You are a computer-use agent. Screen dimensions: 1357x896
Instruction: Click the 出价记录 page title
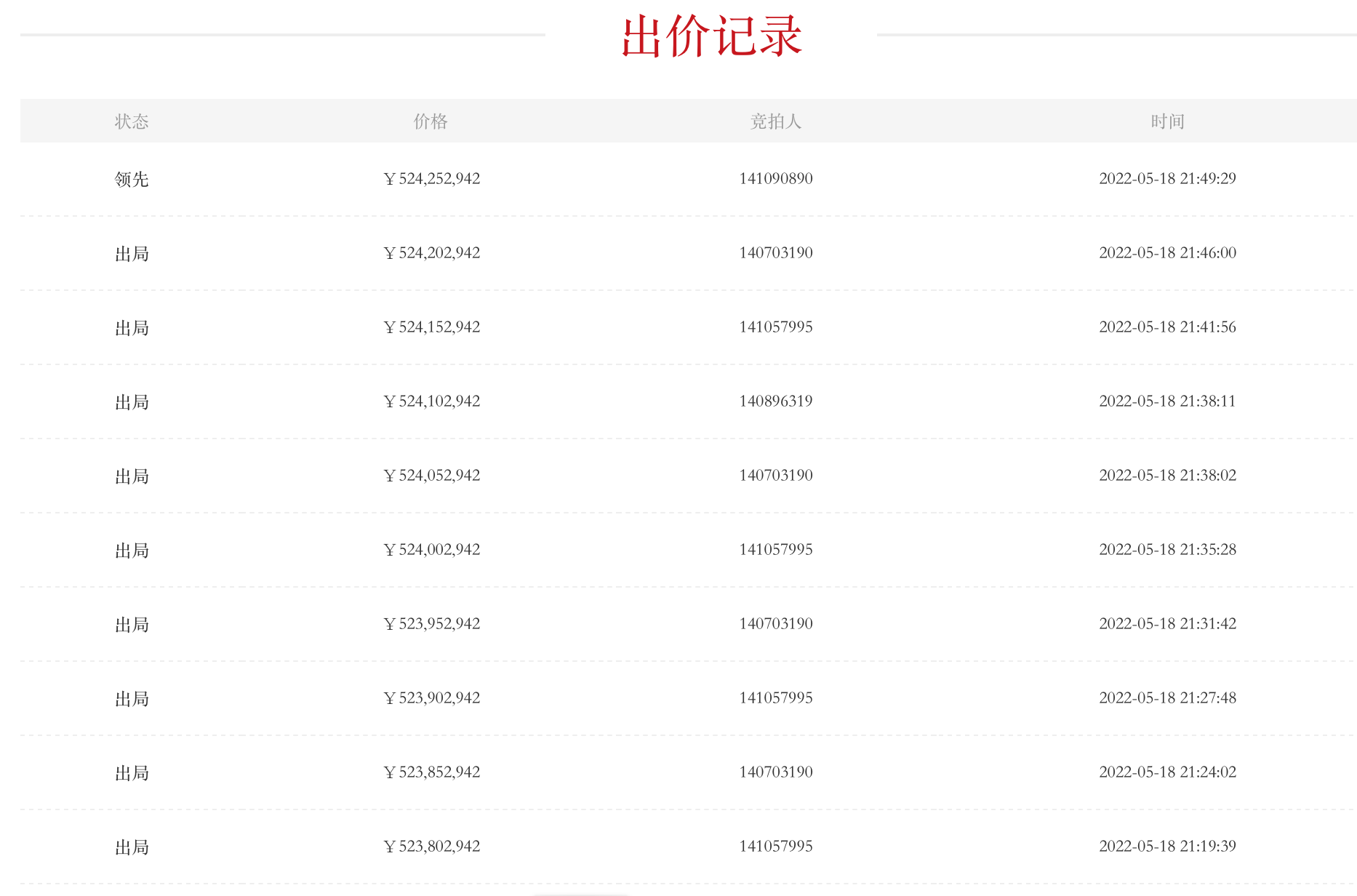point(711,36)
